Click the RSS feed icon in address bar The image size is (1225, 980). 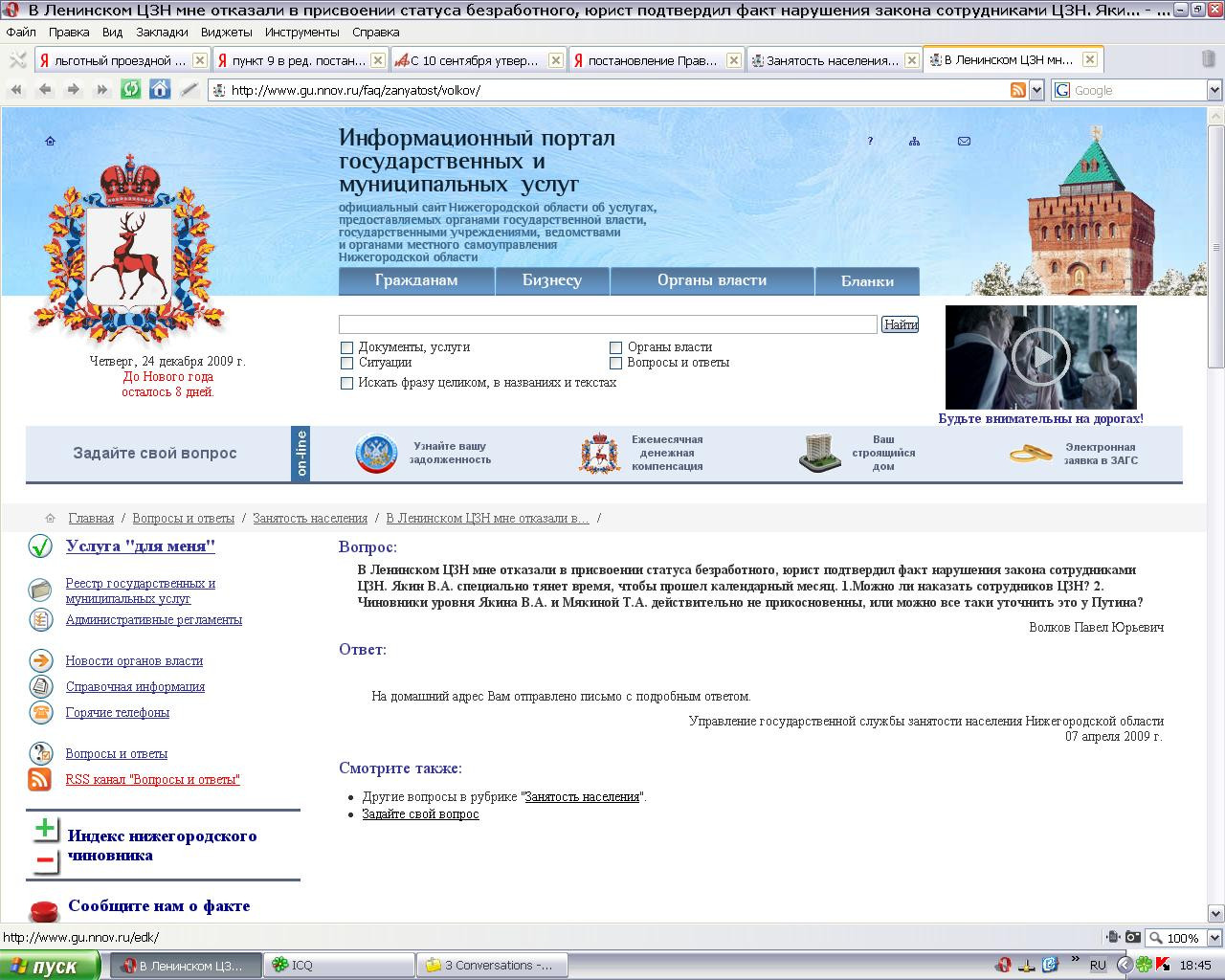click(1018, 90)
